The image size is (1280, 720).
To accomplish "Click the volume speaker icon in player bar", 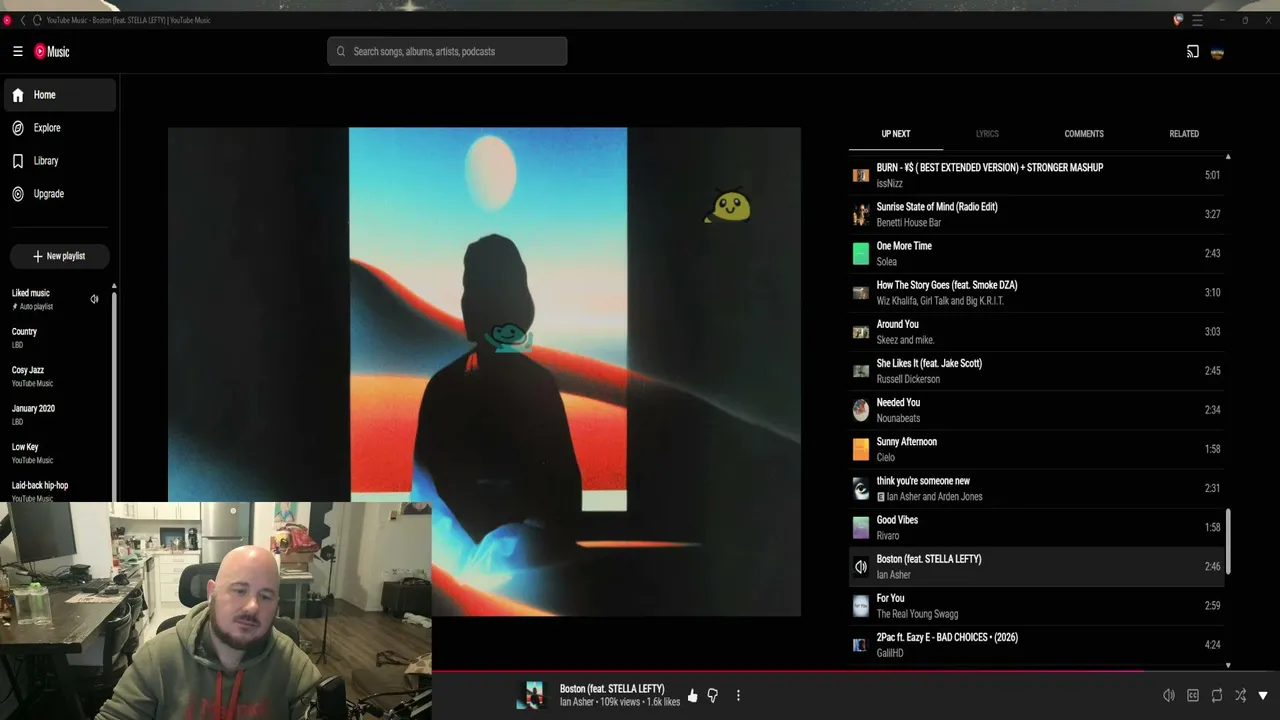I will [1169, 695].
